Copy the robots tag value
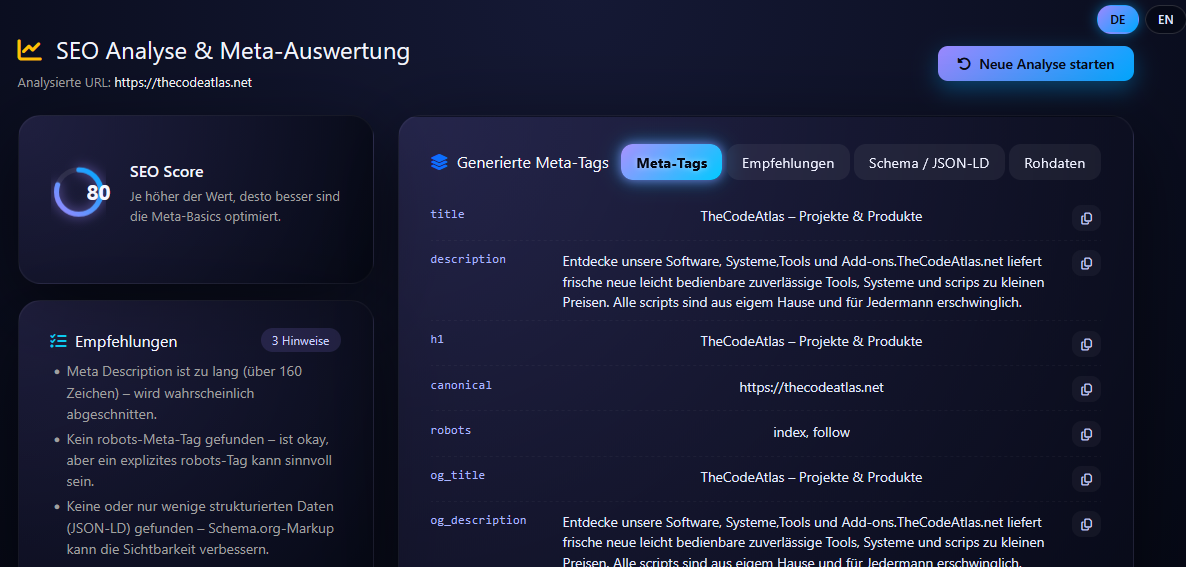This screenshot has height=567, width=1186. (1086, 434)
